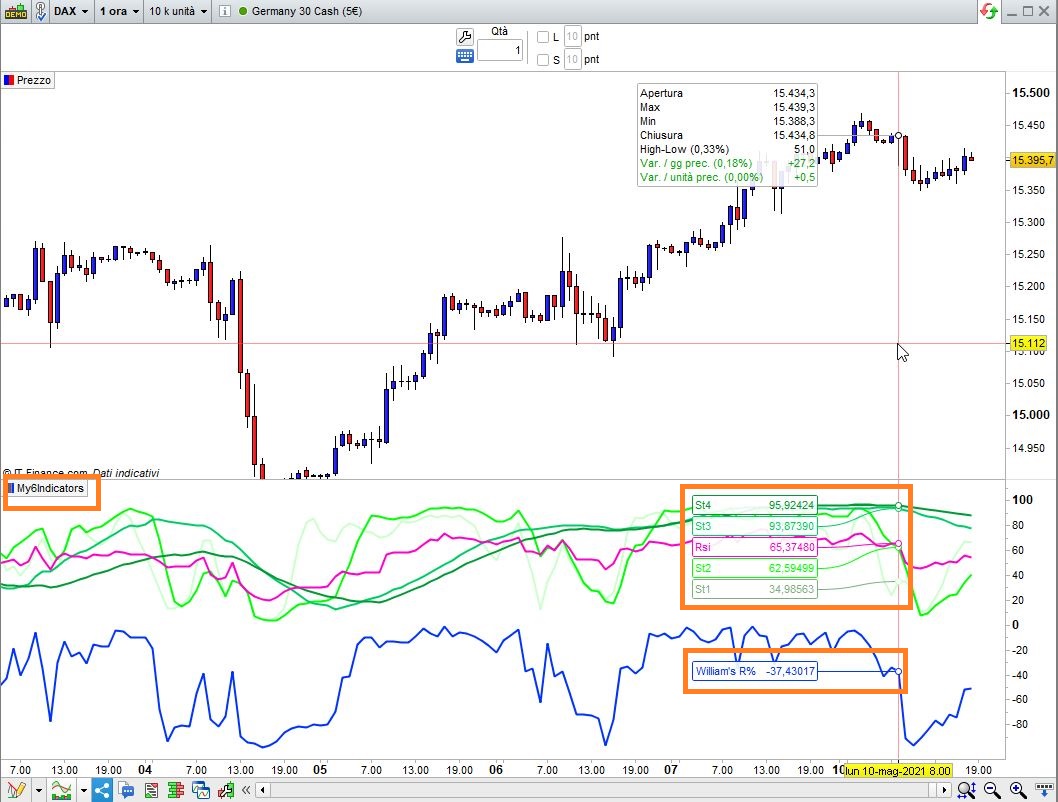This screenshot has height=802, width=1058.
Task: Click the instrument info icon
Action: (x=225, y=11)
